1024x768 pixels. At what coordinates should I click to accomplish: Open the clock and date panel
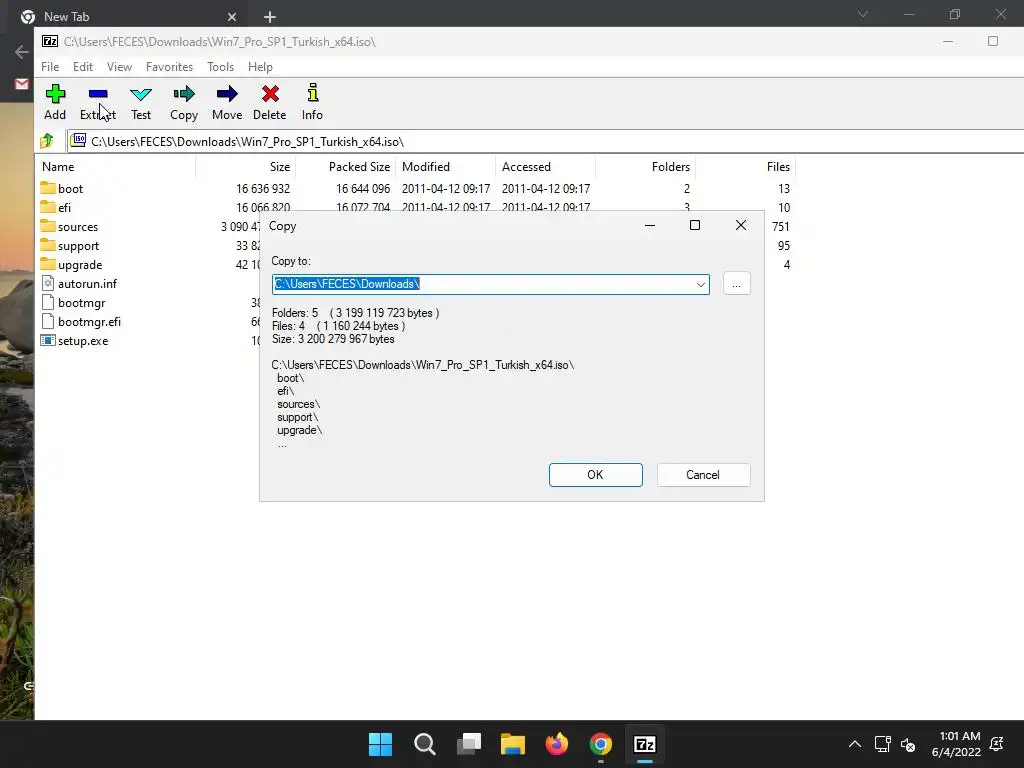point(956,744)
